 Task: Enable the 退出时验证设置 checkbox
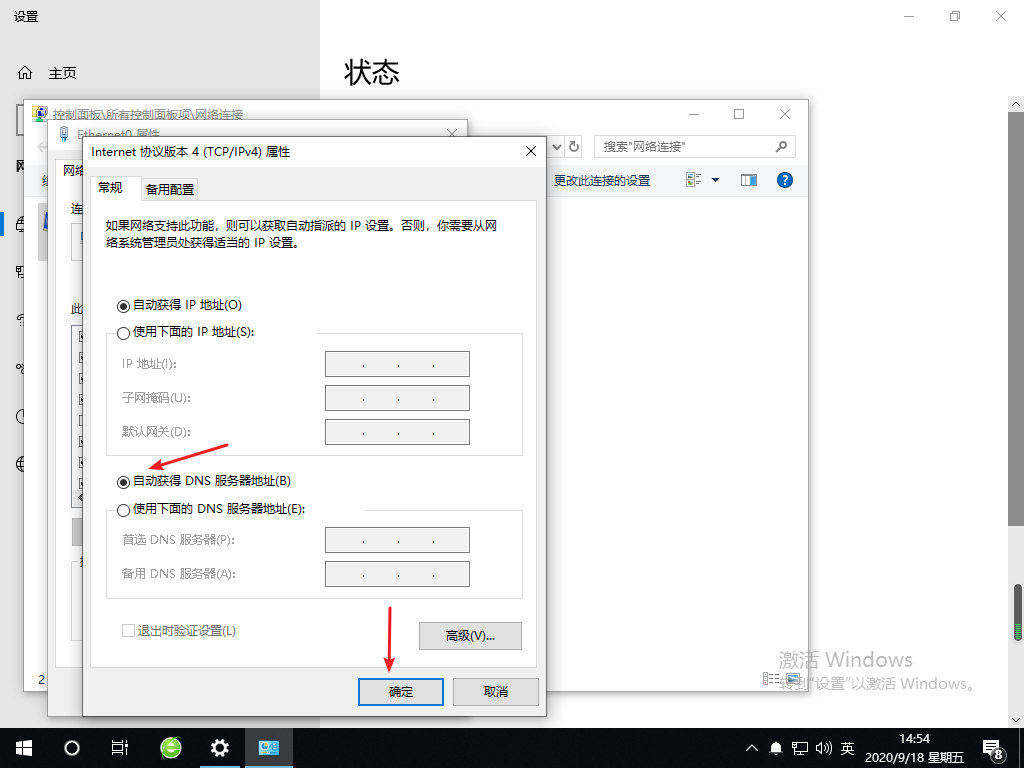[x=128, y=631]
